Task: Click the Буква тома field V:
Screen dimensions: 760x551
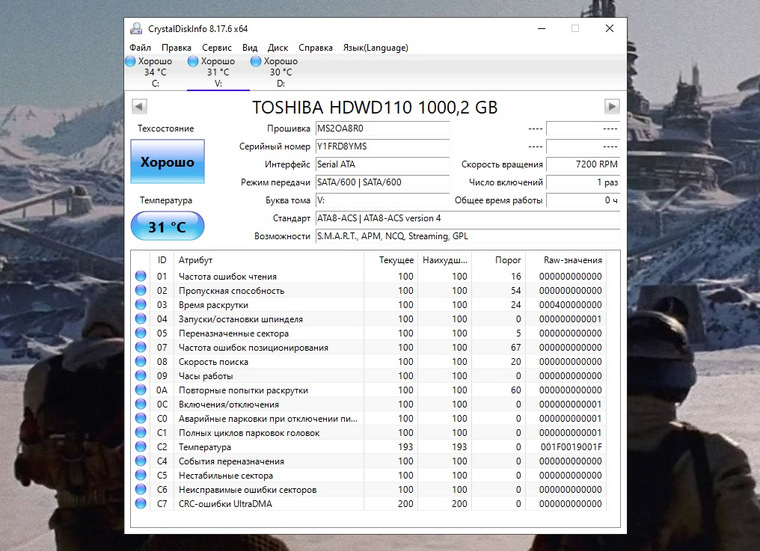Action: (382, 200)
